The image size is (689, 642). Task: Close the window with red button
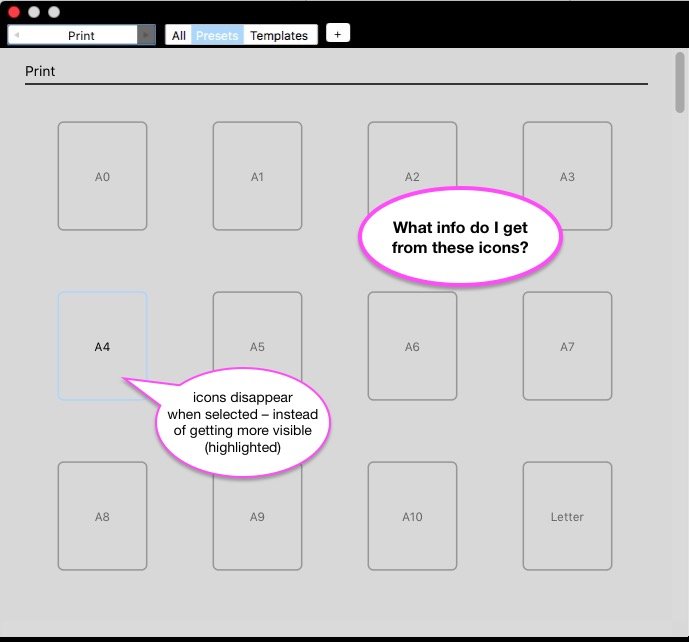click(x=14, y=12)
